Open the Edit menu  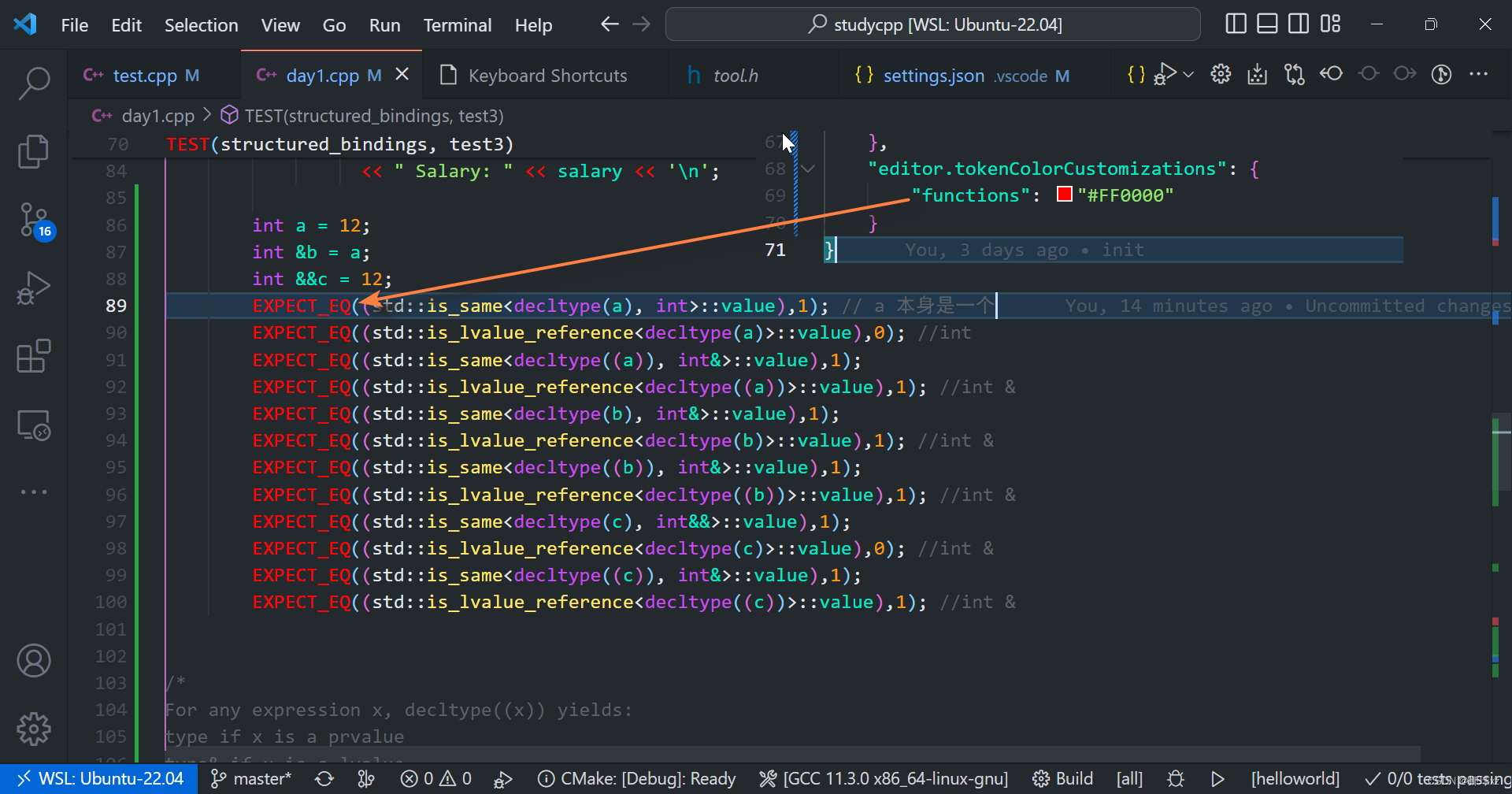pyautogui.click(x=126, y=25)
